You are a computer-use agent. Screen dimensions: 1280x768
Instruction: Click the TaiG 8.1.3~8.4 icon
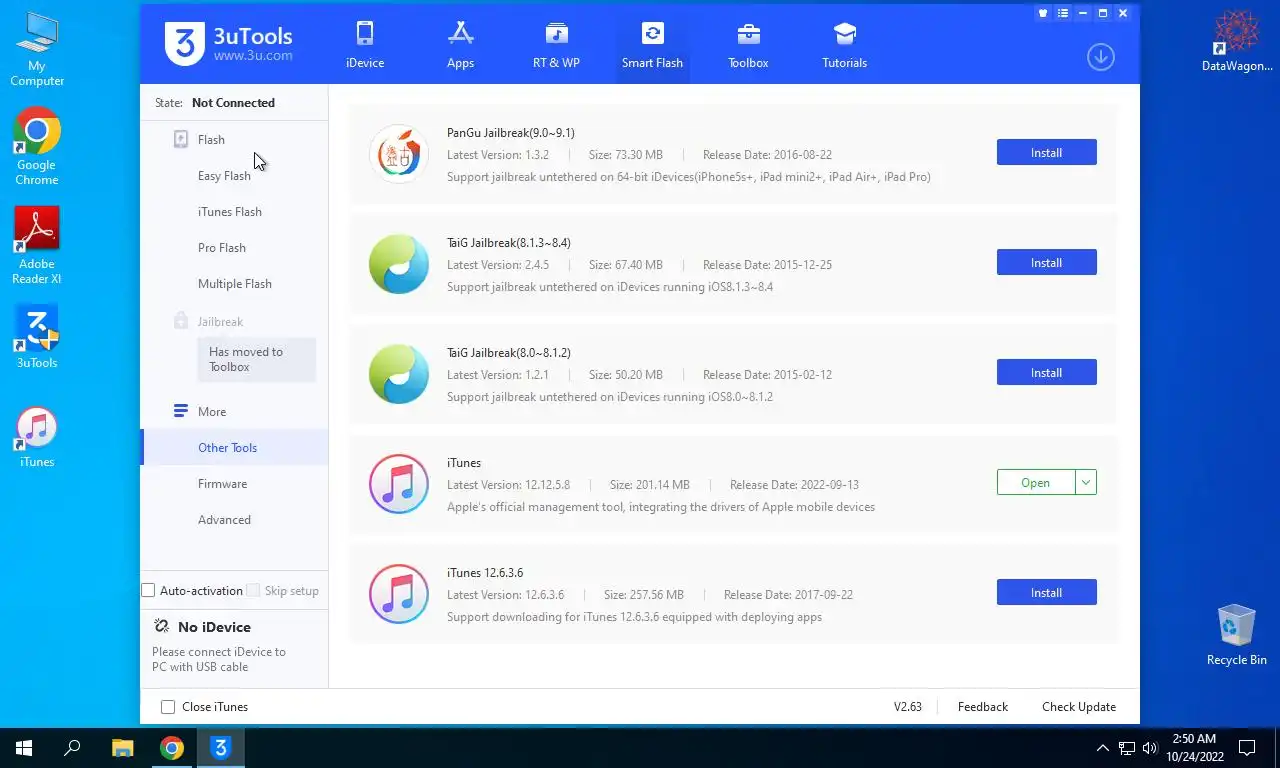[399, 264]
